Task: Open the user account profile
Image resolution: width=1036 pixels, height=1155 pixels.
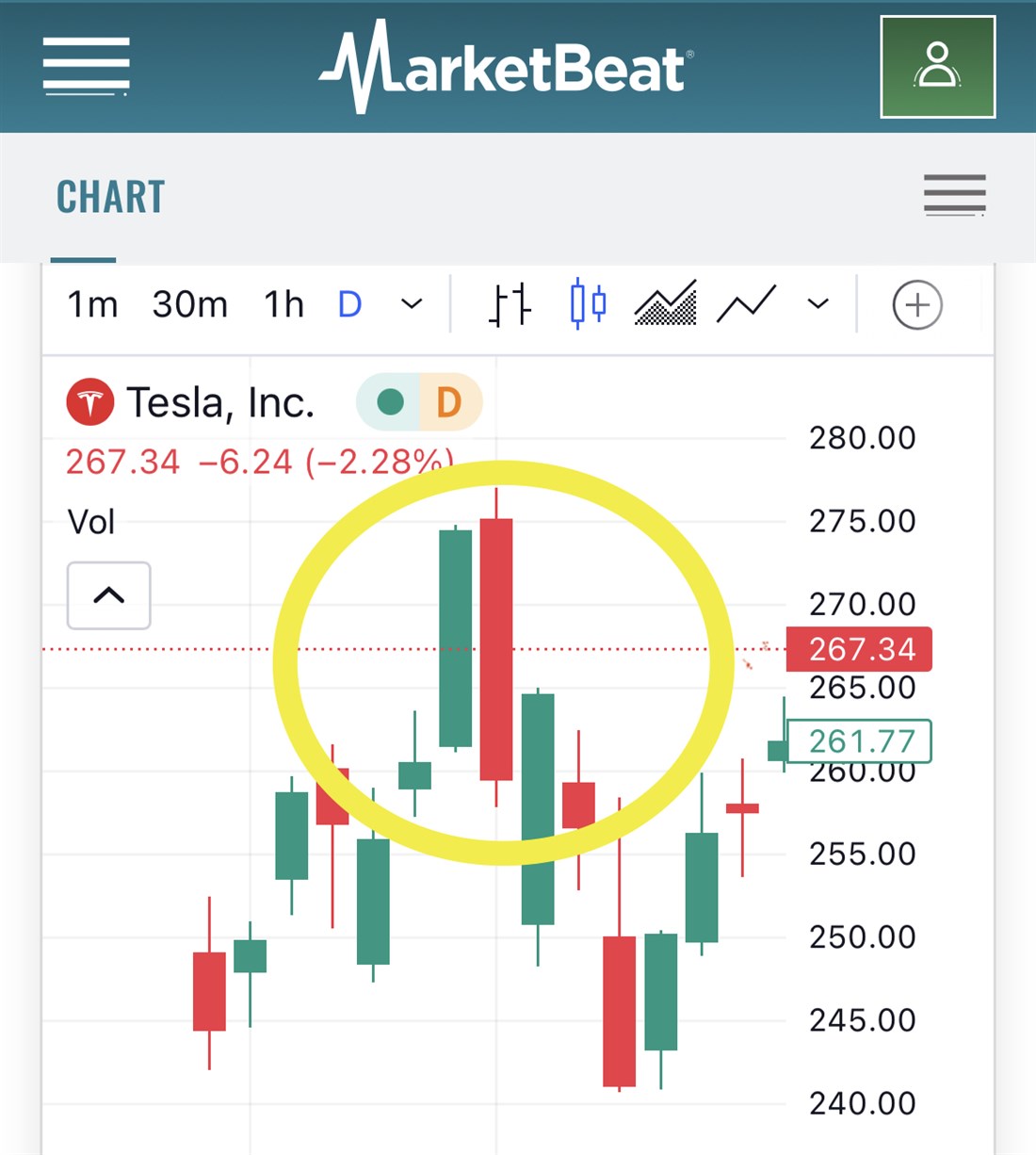Action: (x=937, y=66)
